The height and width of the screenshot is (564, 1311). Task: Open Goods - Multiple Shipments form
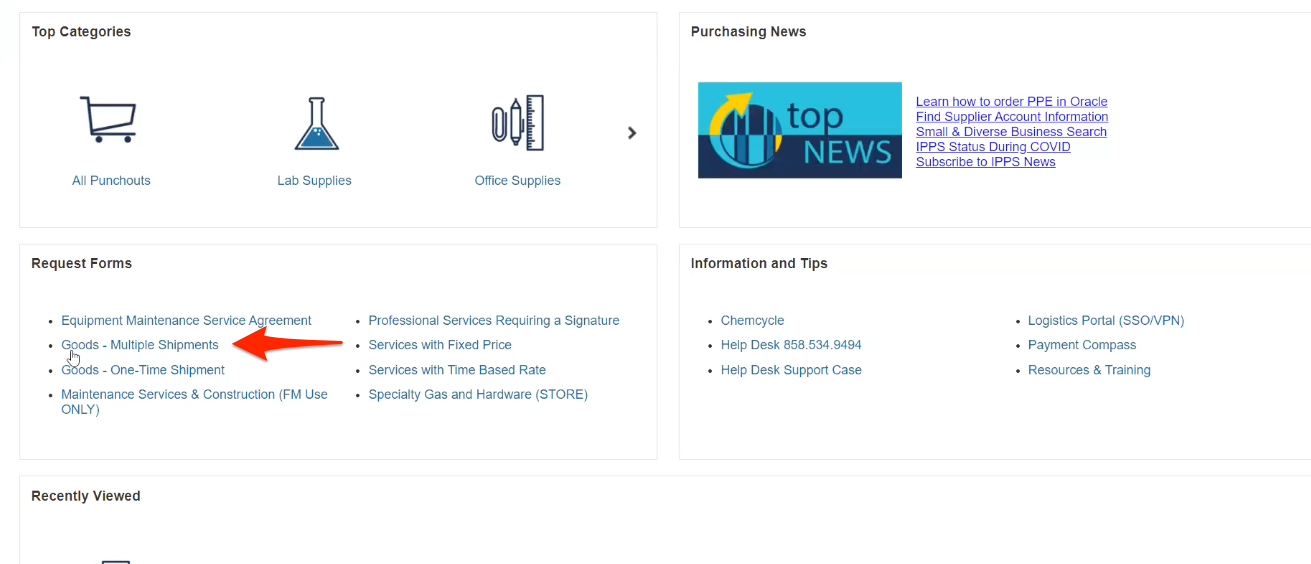pyautogui.click(x=140, y=345)
